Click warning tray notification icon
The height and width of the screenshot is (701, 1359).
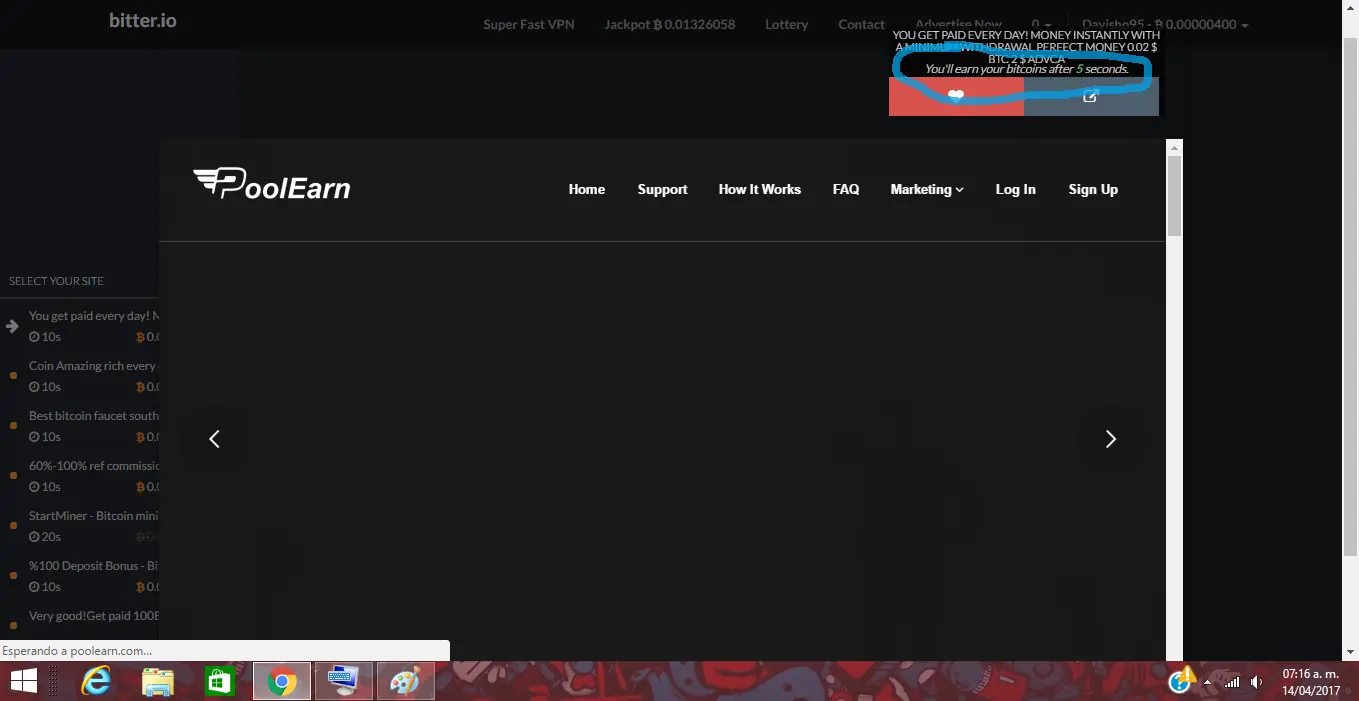coord(1183,680)
